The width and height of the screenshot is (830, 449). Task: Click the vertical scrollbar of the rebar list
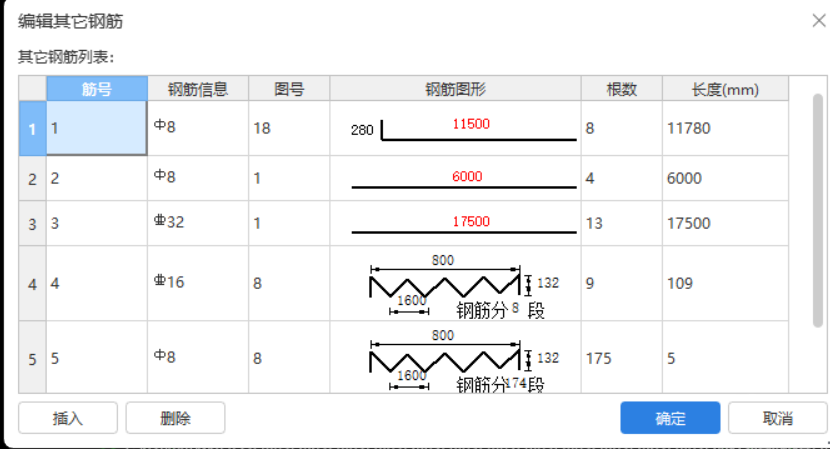coord(818,211)
